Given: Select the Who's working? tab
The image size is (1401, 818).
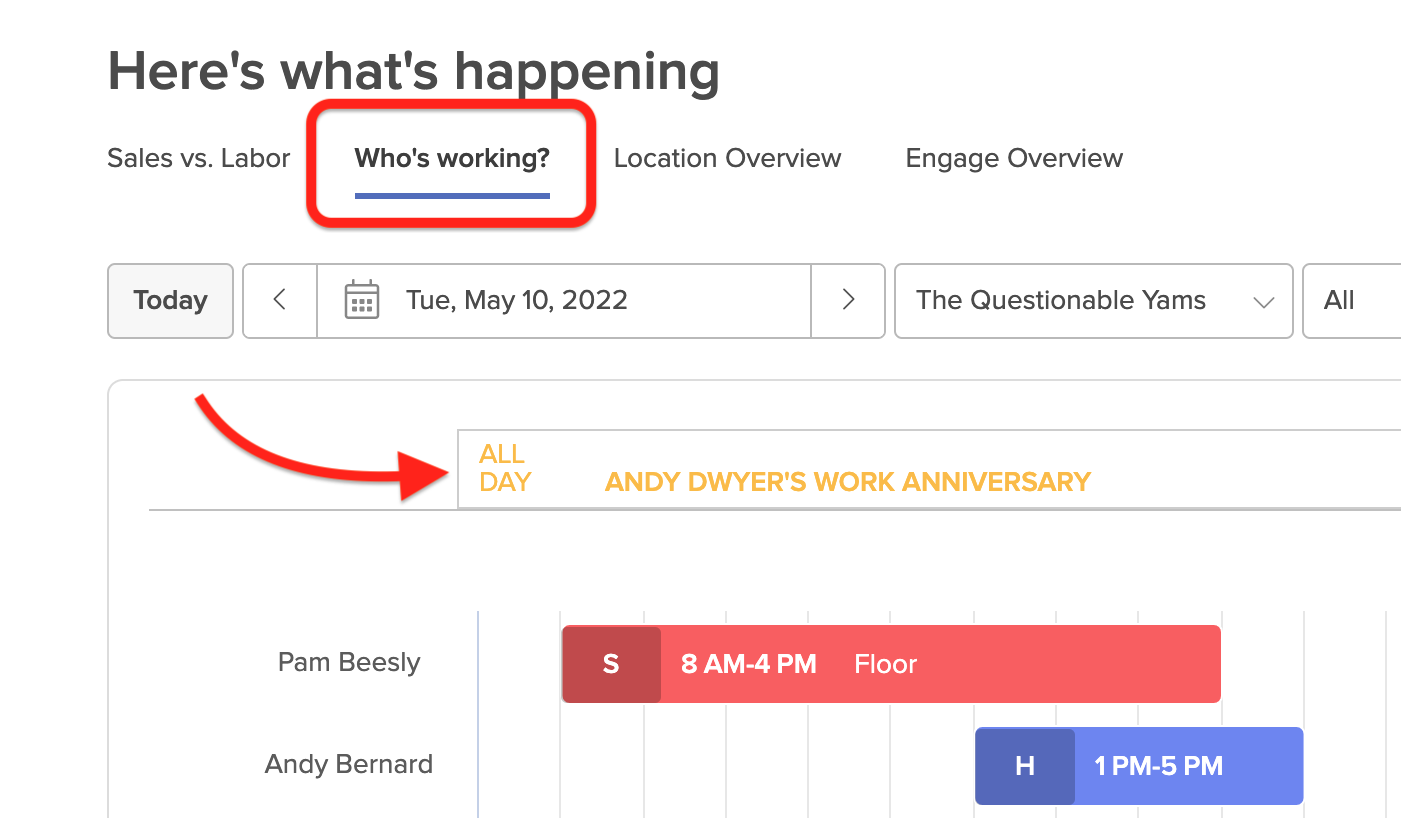Looking at the screenshot, I should coord(452,158).
